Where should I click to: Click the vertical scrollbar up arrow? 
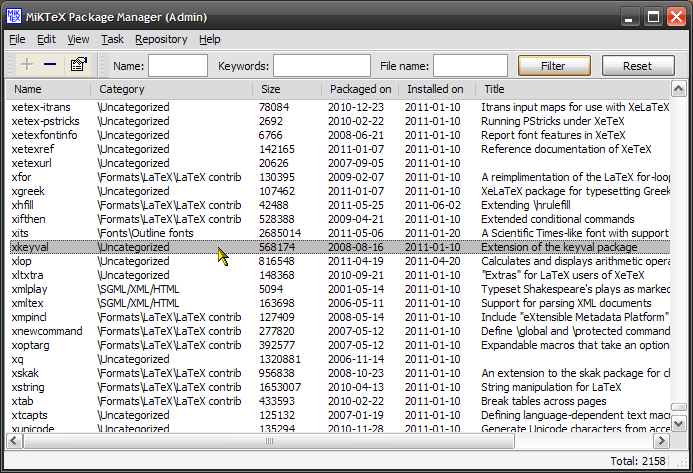678,89
